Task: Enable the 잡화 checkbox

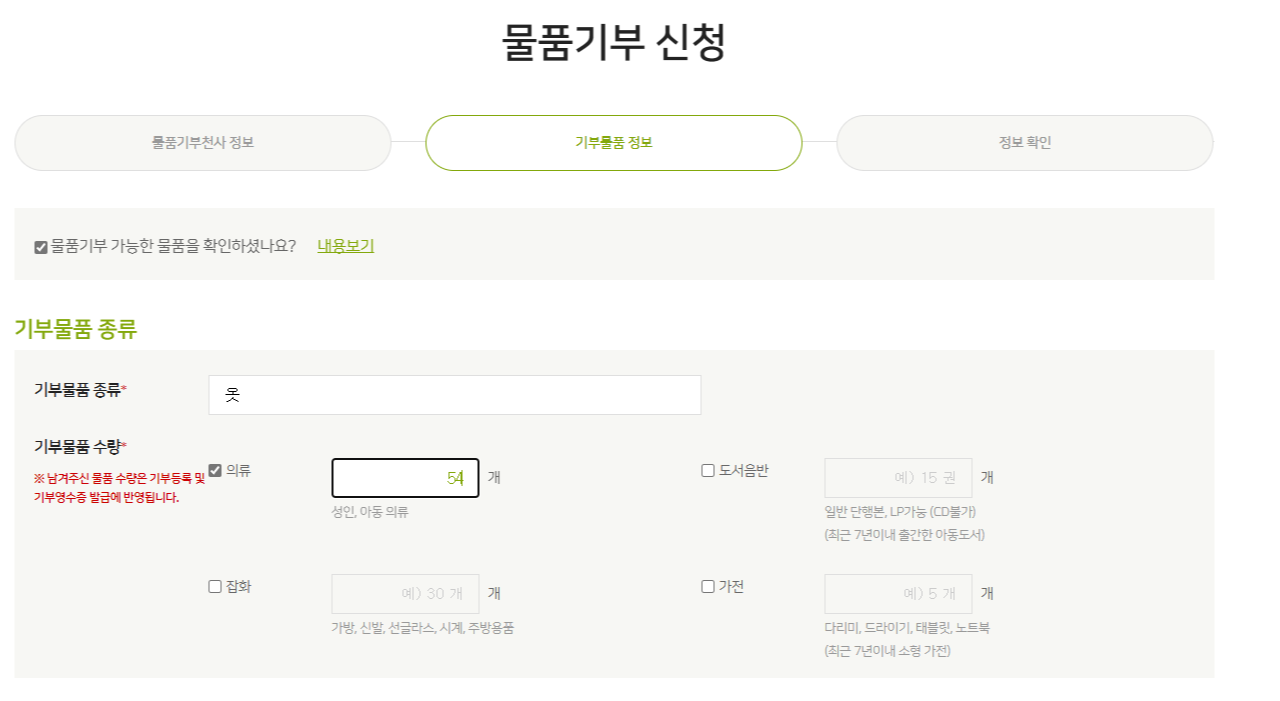Action: coord(214,587)
